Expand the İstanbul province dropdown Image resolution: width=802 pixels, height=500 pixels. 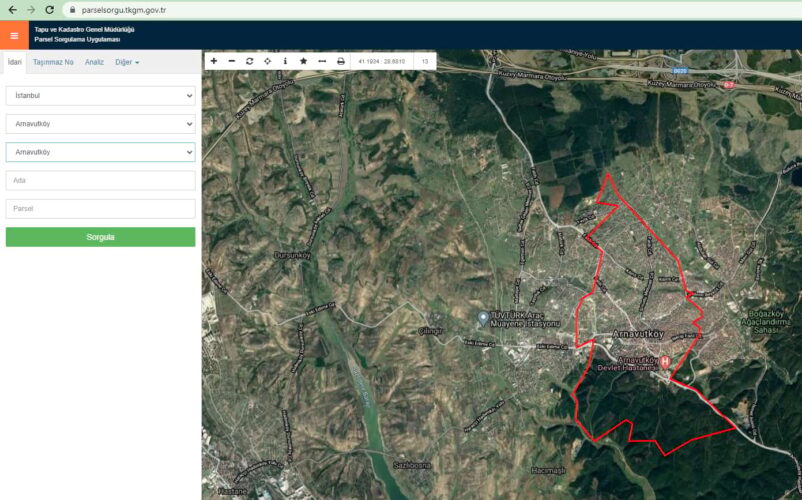(100, 96)
